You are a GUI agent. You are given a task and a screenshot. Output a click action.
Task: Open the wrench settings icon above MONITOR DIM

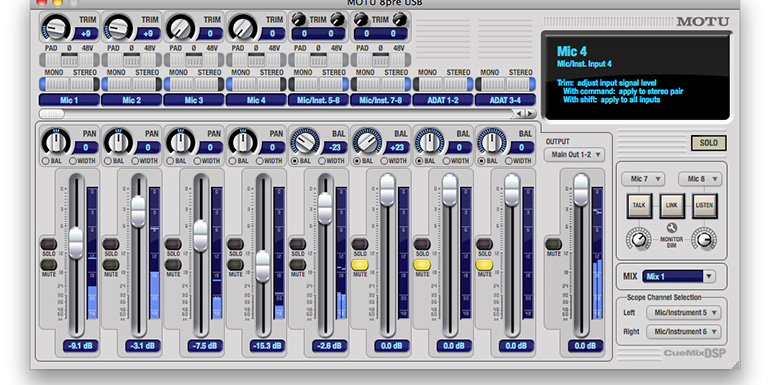click(x=671, y=227)
